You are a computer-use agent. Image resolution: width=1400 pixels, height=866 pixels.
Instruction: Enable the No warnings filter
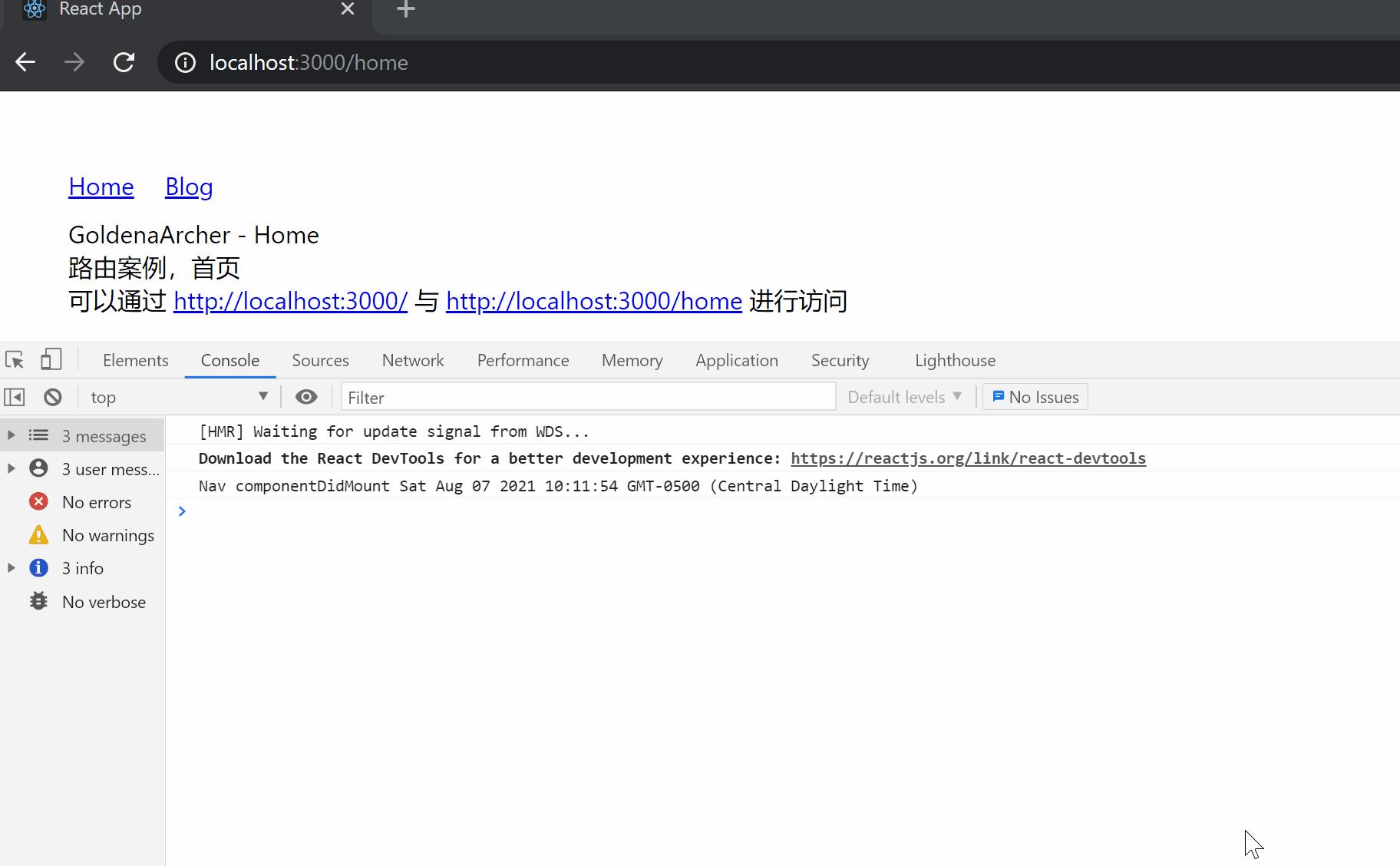tap(107, 535)
